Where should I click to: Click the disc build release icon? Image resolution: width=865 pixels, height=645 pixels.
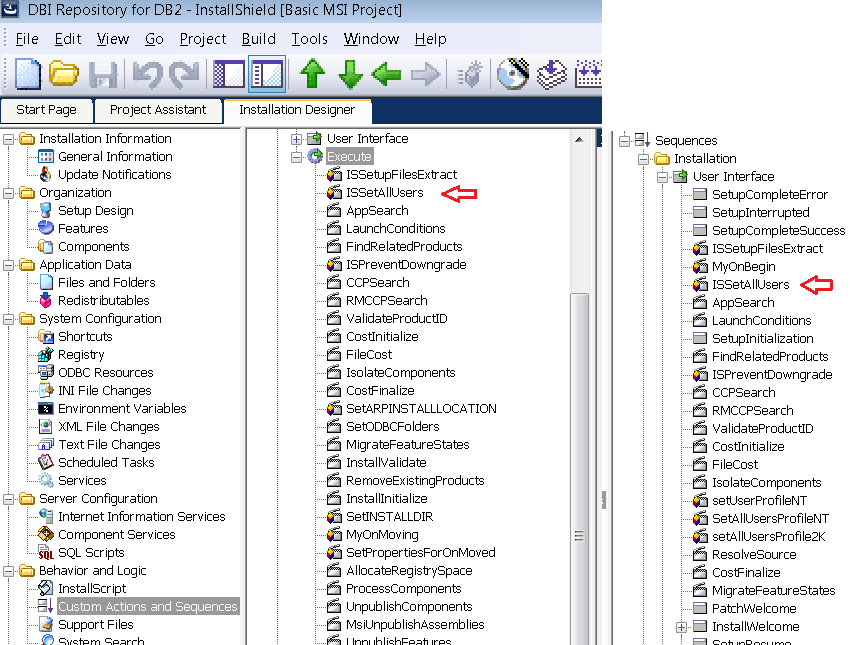coord(512,75)
